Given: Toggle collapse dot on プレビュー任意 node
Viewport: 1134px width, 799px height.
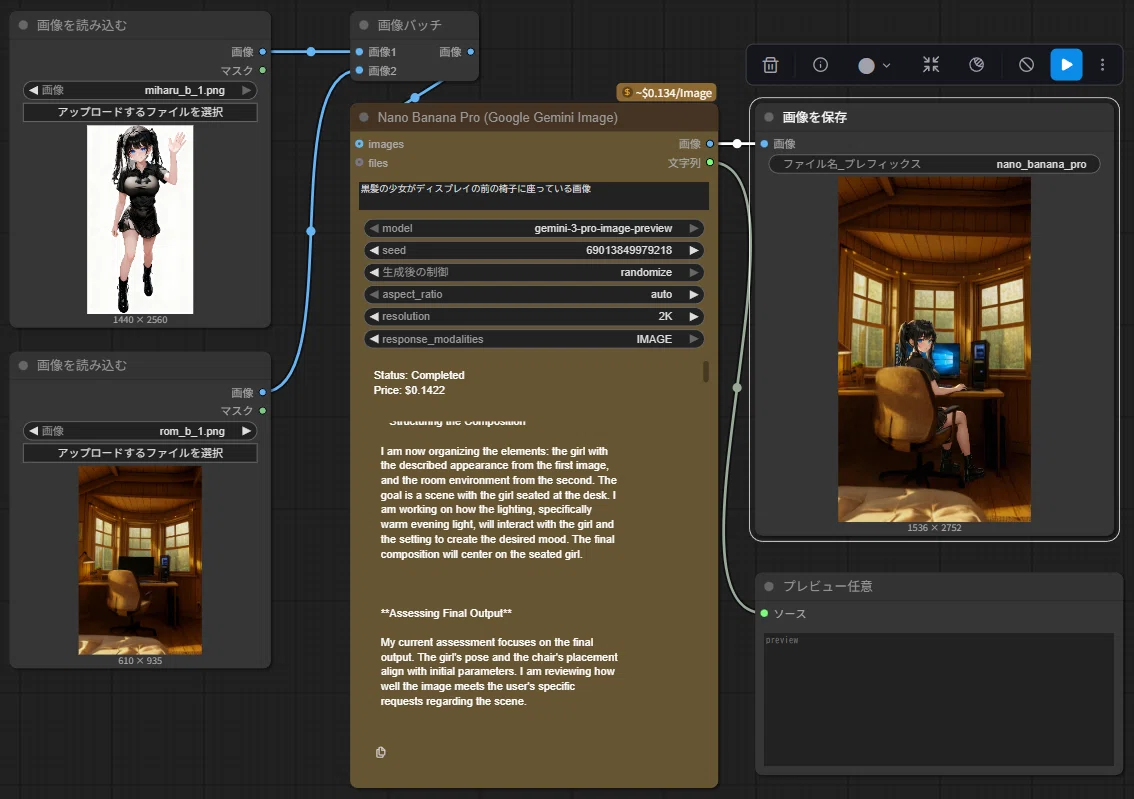Looking at the screenshot, I should tap(769, 586).
